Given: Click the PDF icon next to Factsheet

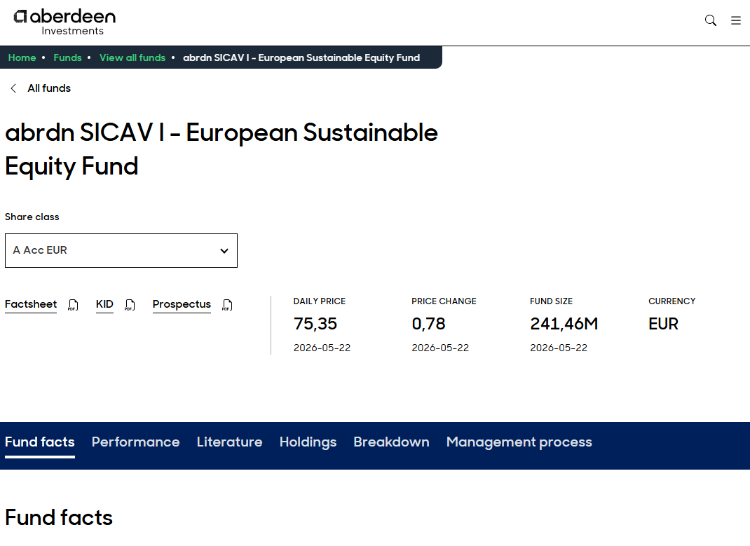Looking at the screenshot, I should (x=73, y=305).
